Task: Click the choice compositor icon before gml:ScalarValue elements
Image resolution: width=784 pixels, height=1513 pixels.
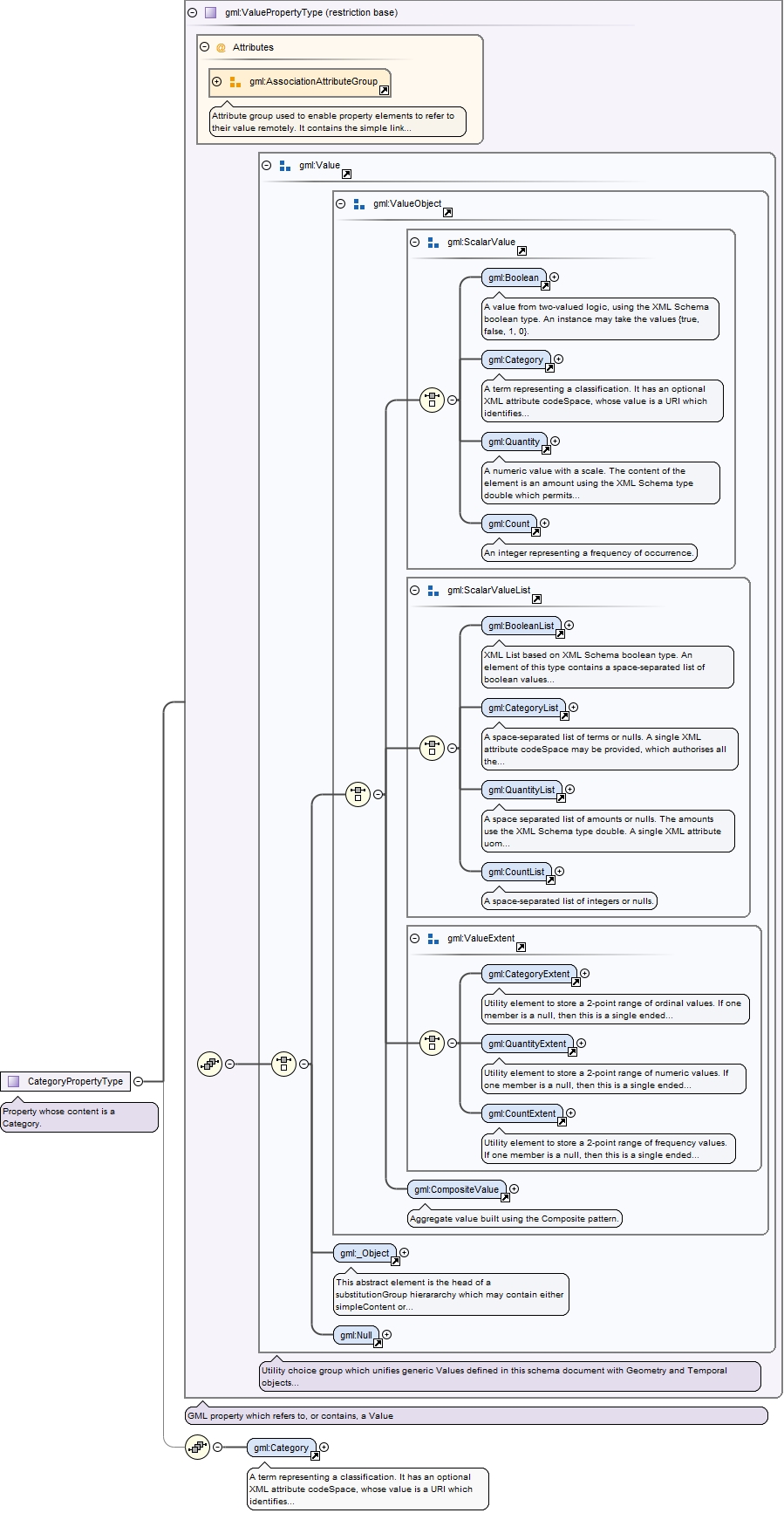Action: (432, 400)
